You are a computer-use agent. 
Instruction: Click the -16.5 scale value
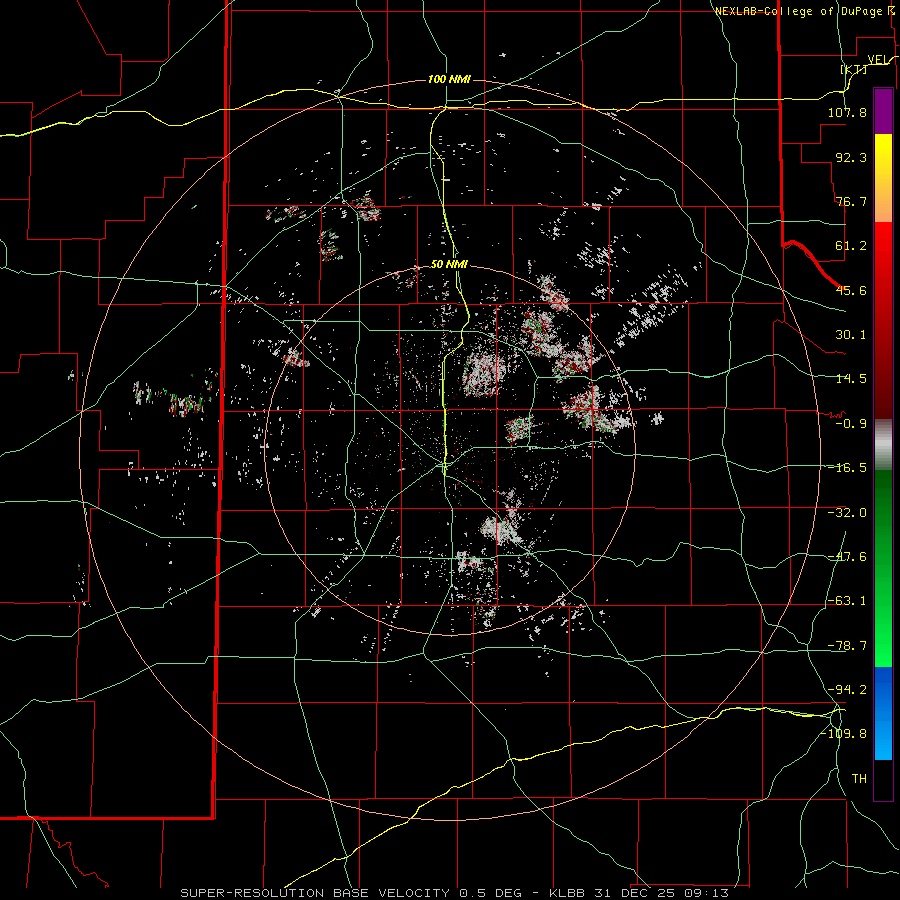point(847,468)
